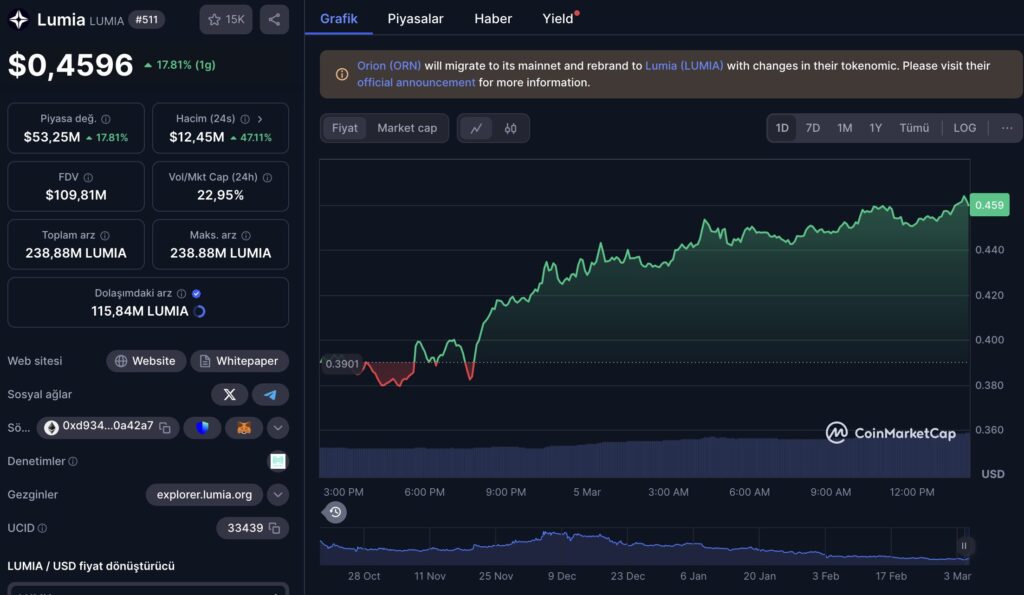
Task: Show UCID info icon
Action: pos(42,528)
